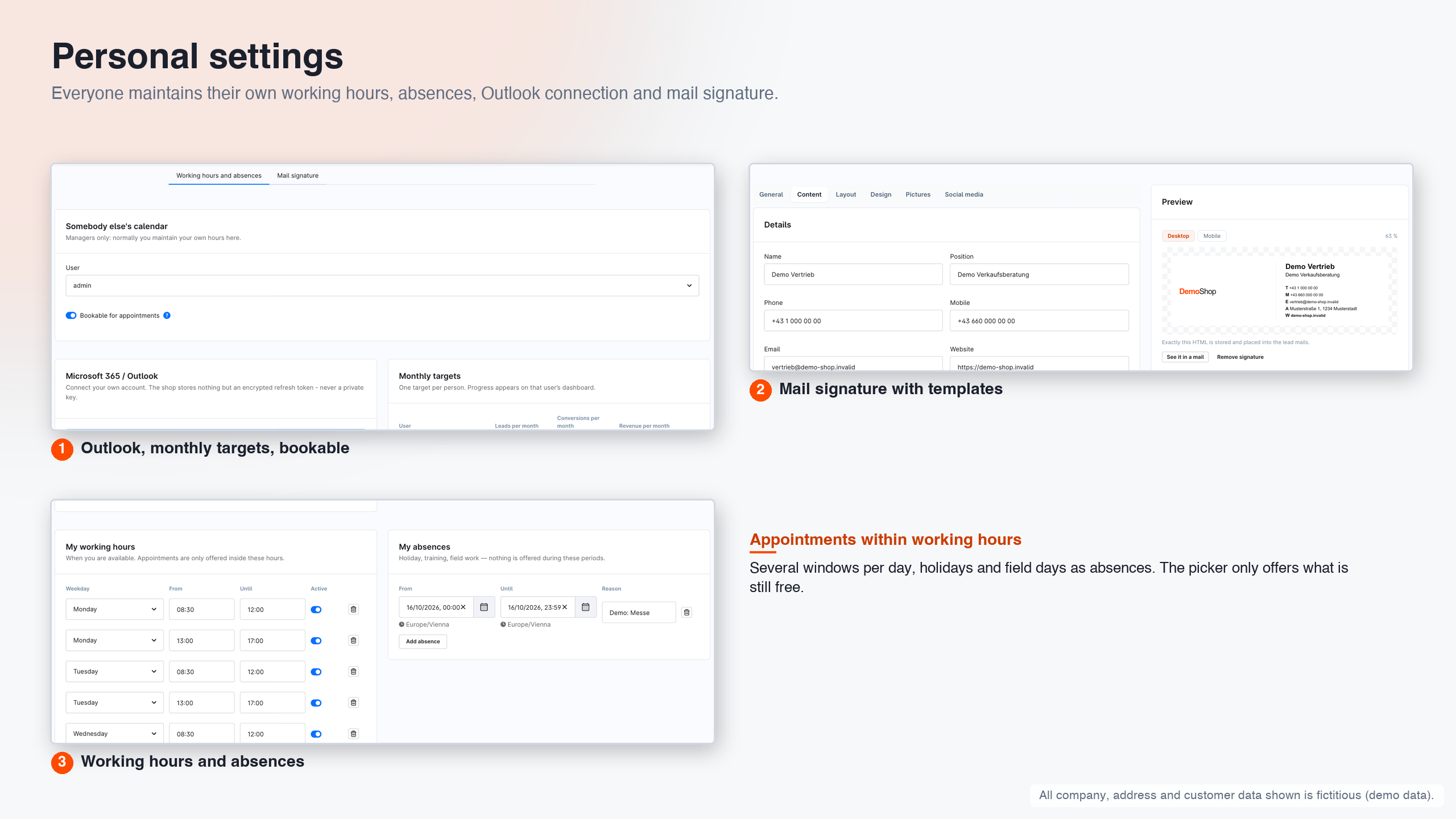This screenshot has height=819, width=1456.
Task: Open weekday dropdown in Monday 08:30 row
Action: pos(114,609)
